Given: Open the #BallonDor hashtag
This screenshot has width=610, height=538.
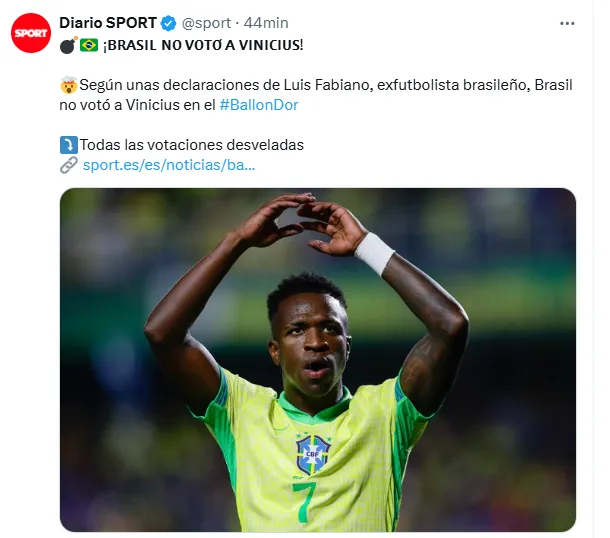Looking at the screenshot, I should point(259,105).
